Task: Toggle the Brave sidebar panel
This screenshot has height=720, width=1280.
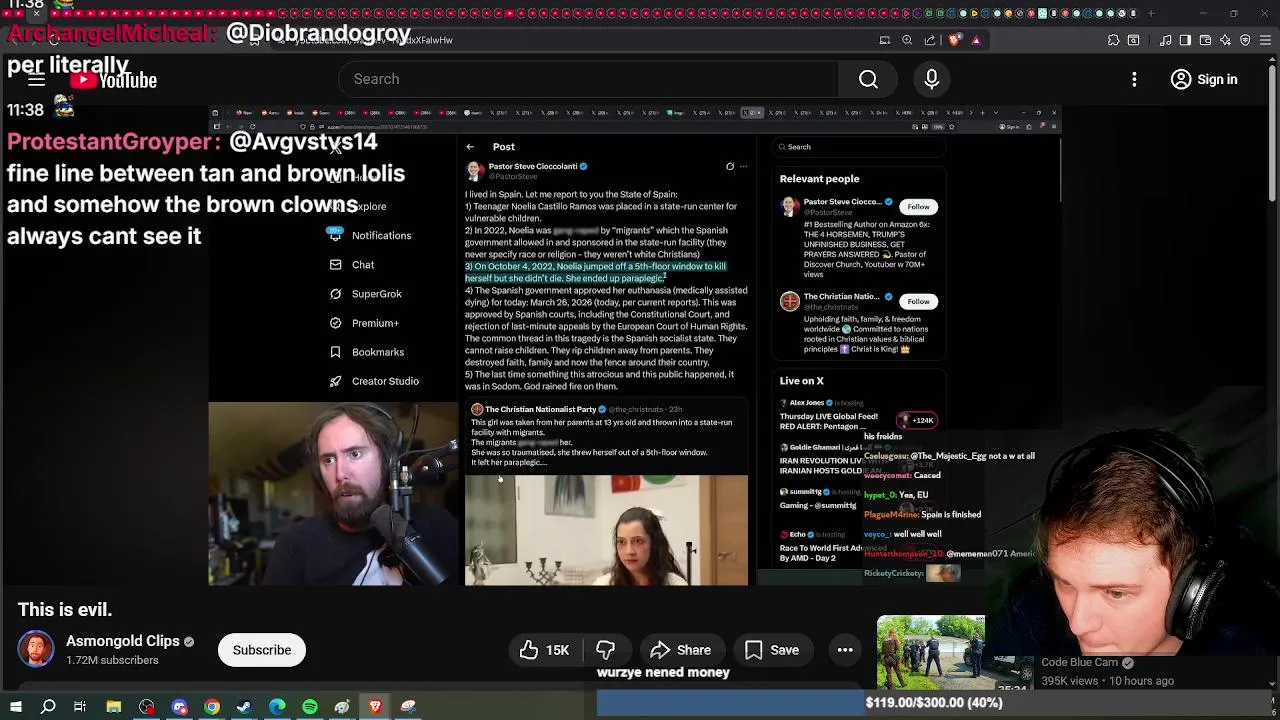Action: (x=1185, y=40)
